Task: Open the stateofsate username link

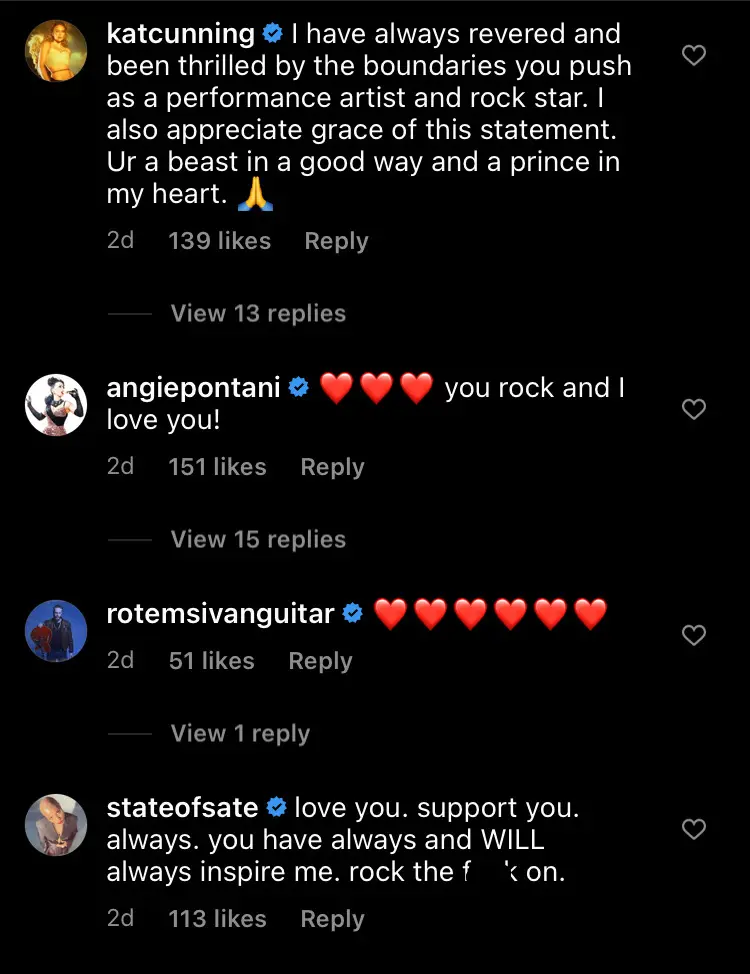Action: [x=182, y=807]
